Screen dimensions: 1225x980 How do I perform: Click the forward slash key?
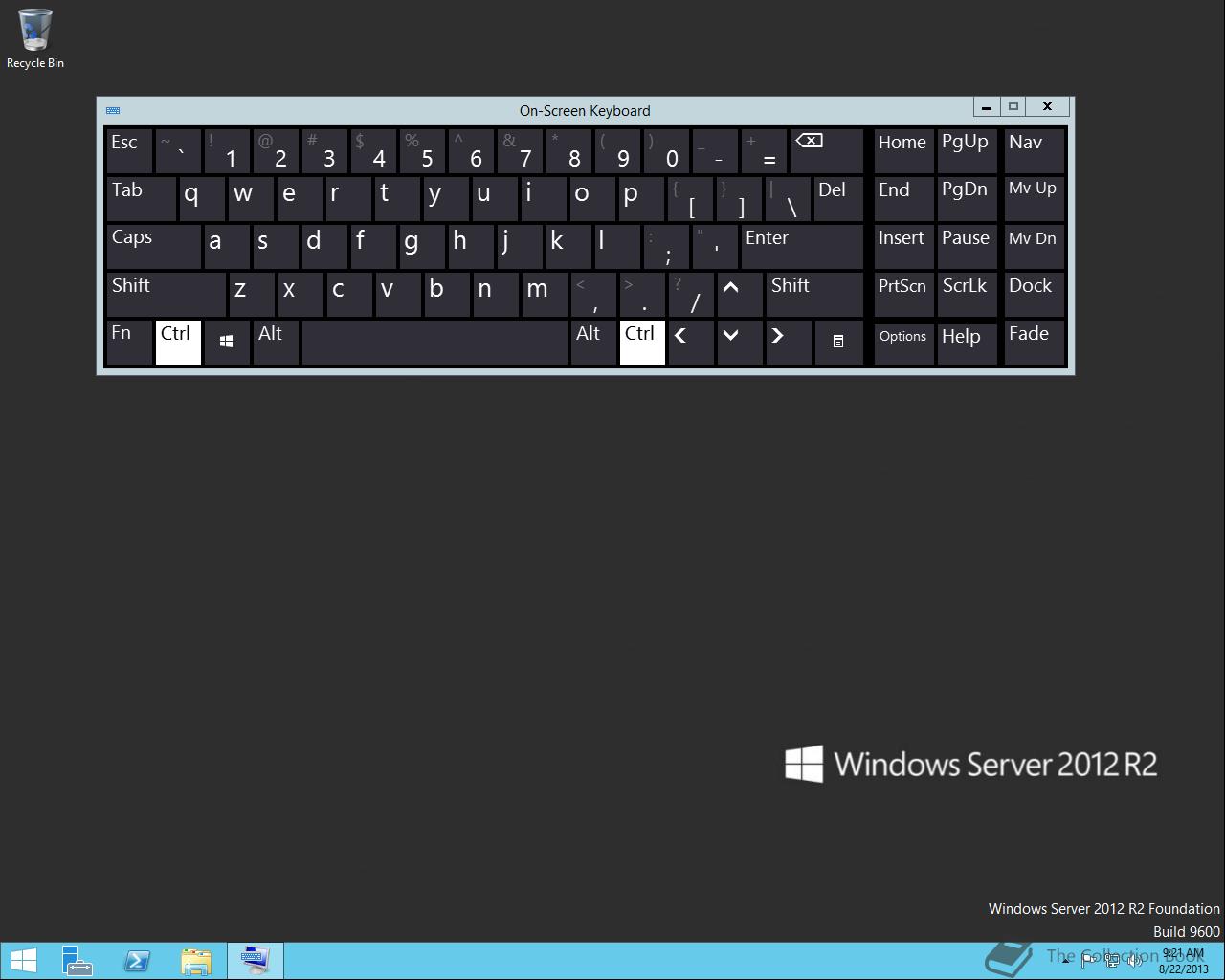(x=691, y=295)
